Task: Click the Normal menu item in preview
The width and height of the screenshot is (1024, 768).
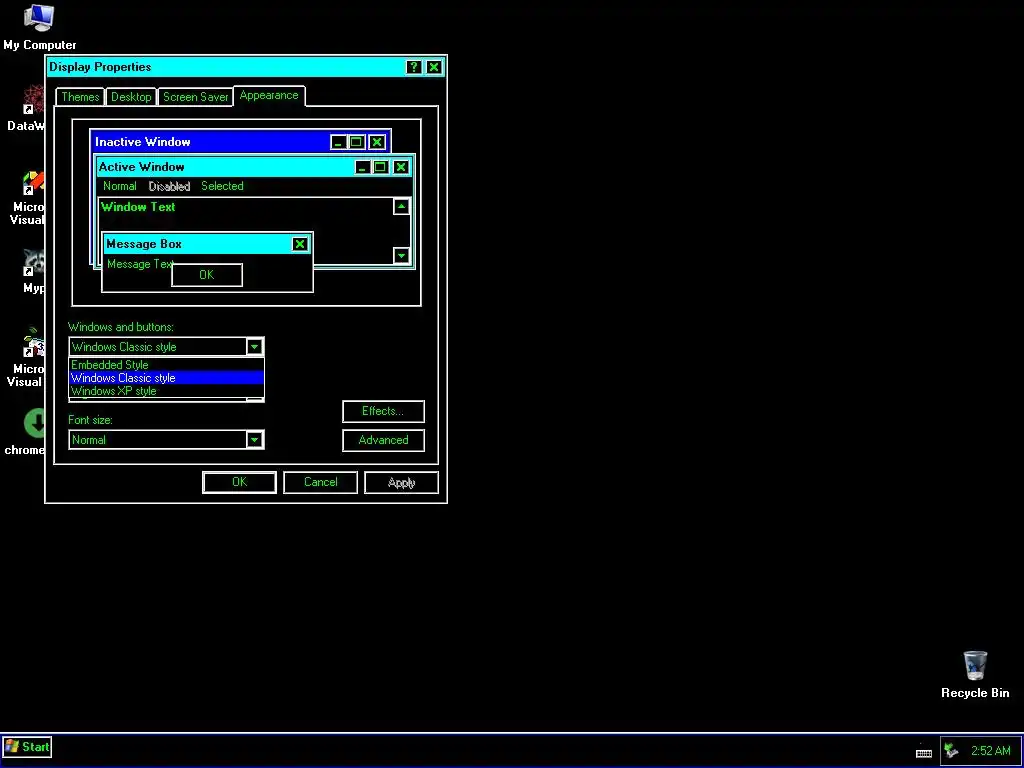Action: pos(120,186)
